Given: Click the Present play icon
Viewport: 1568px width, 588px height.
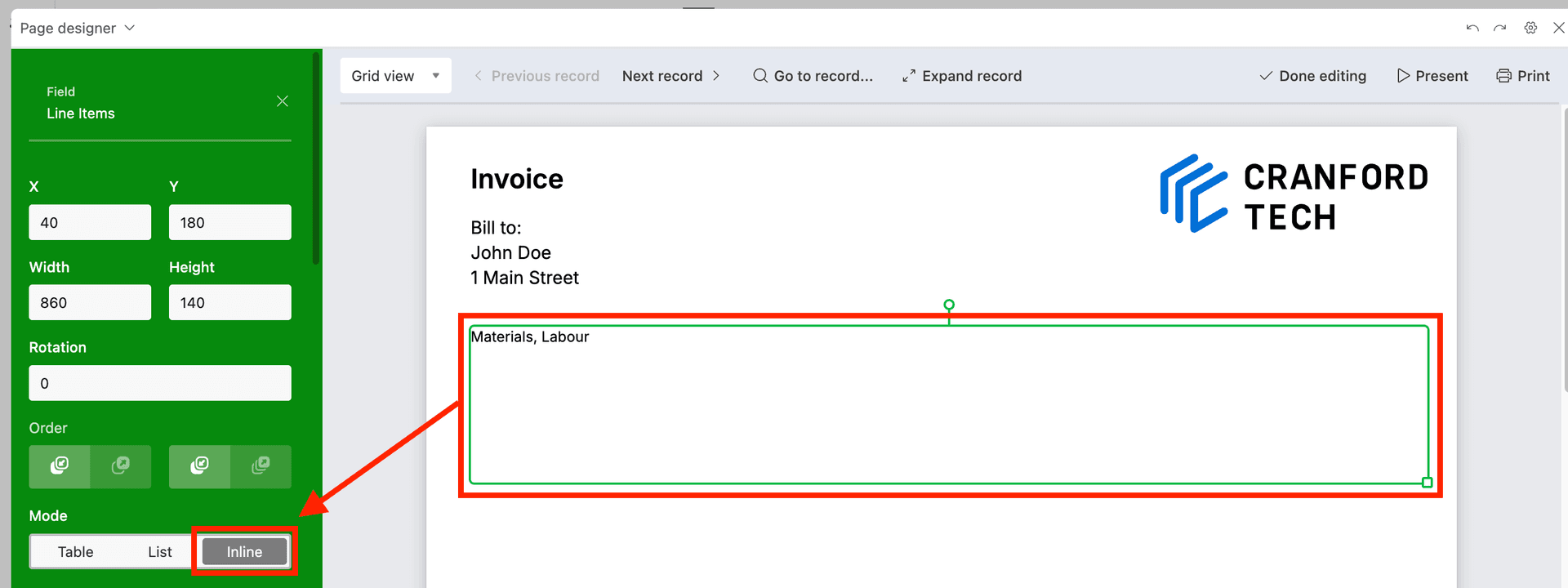Looking at the screenshot, I should pos(1403,76).
